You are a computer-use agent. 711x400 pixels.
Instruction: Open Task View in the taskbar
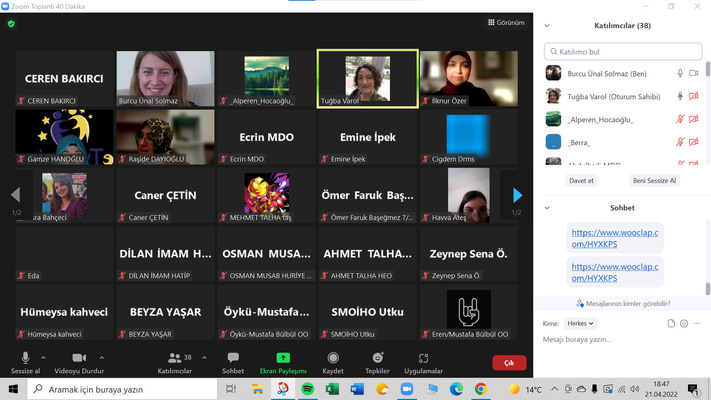click(231, 389)
